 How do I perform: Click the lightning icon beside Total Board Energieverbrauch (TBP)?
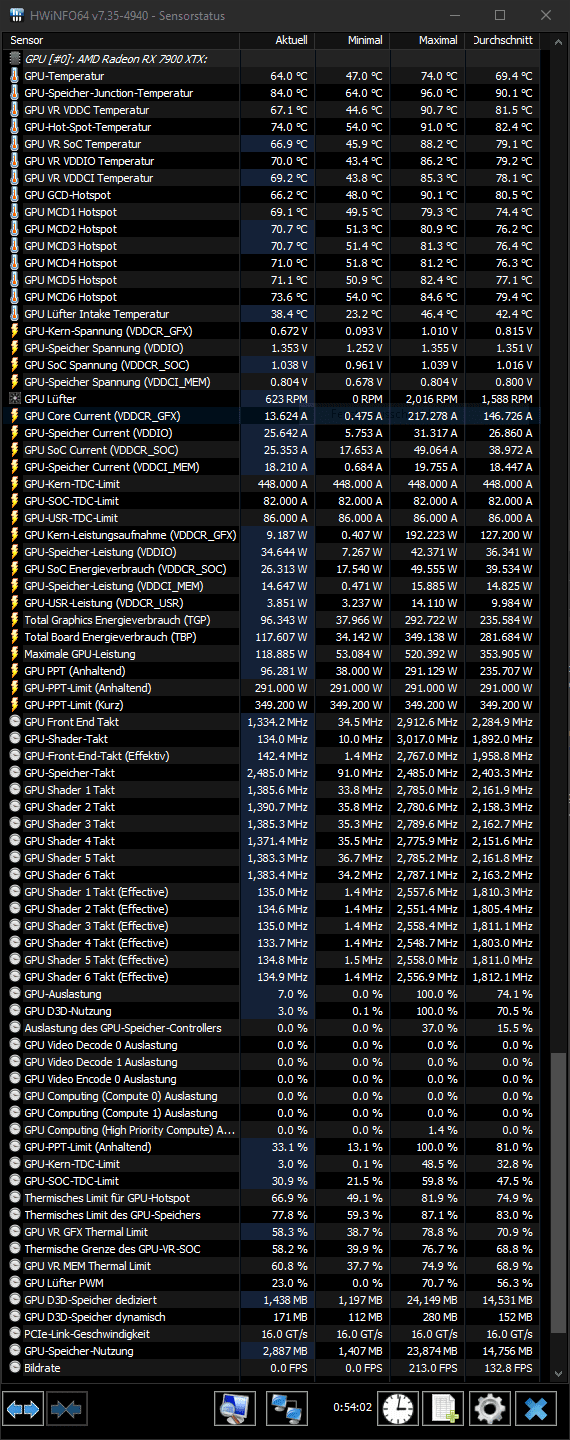pos(14,637)
